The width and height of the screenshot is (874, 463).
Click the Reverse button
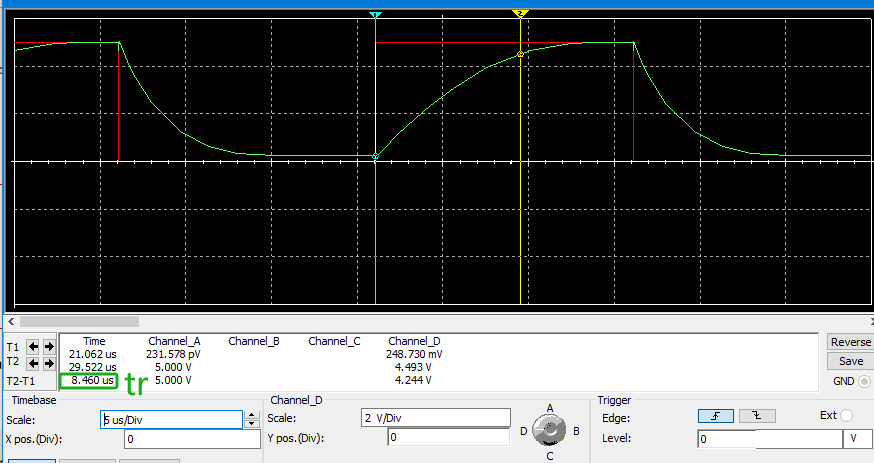pos(850,342)
